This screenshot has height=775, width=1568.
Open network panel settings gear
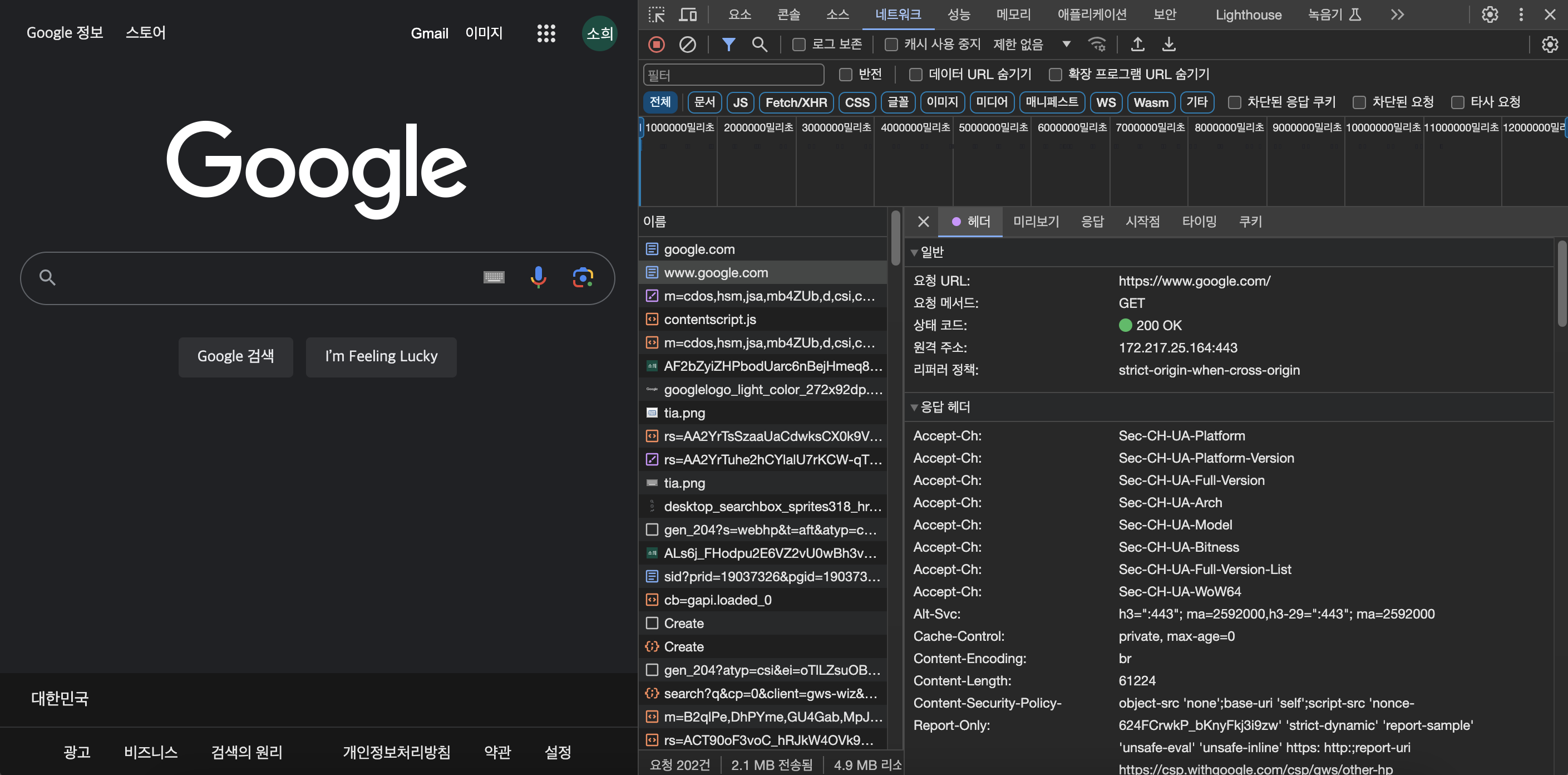[1549, 45]
